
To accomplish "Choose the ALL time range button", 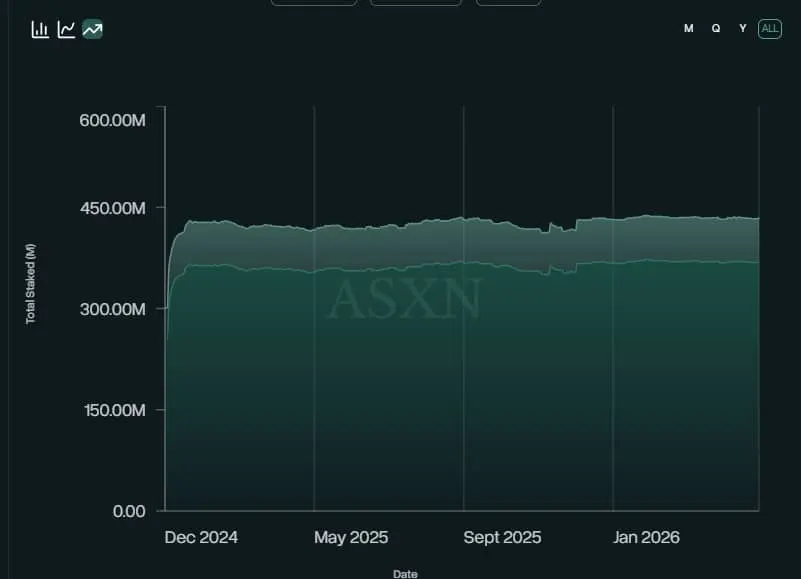I will [770, 29].
